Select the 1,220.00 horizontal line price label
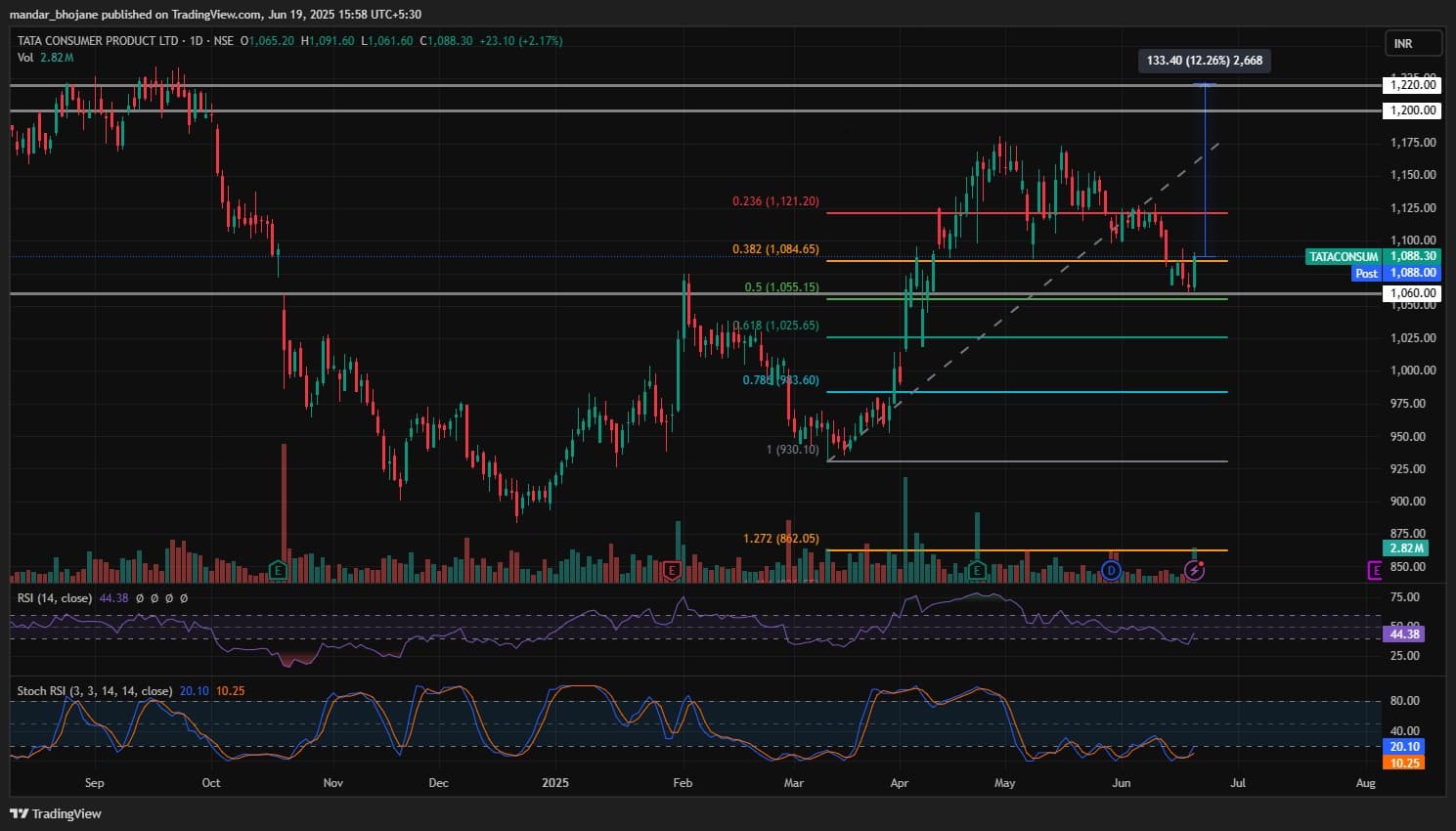1456x831 pixels. coord(1413,85)
